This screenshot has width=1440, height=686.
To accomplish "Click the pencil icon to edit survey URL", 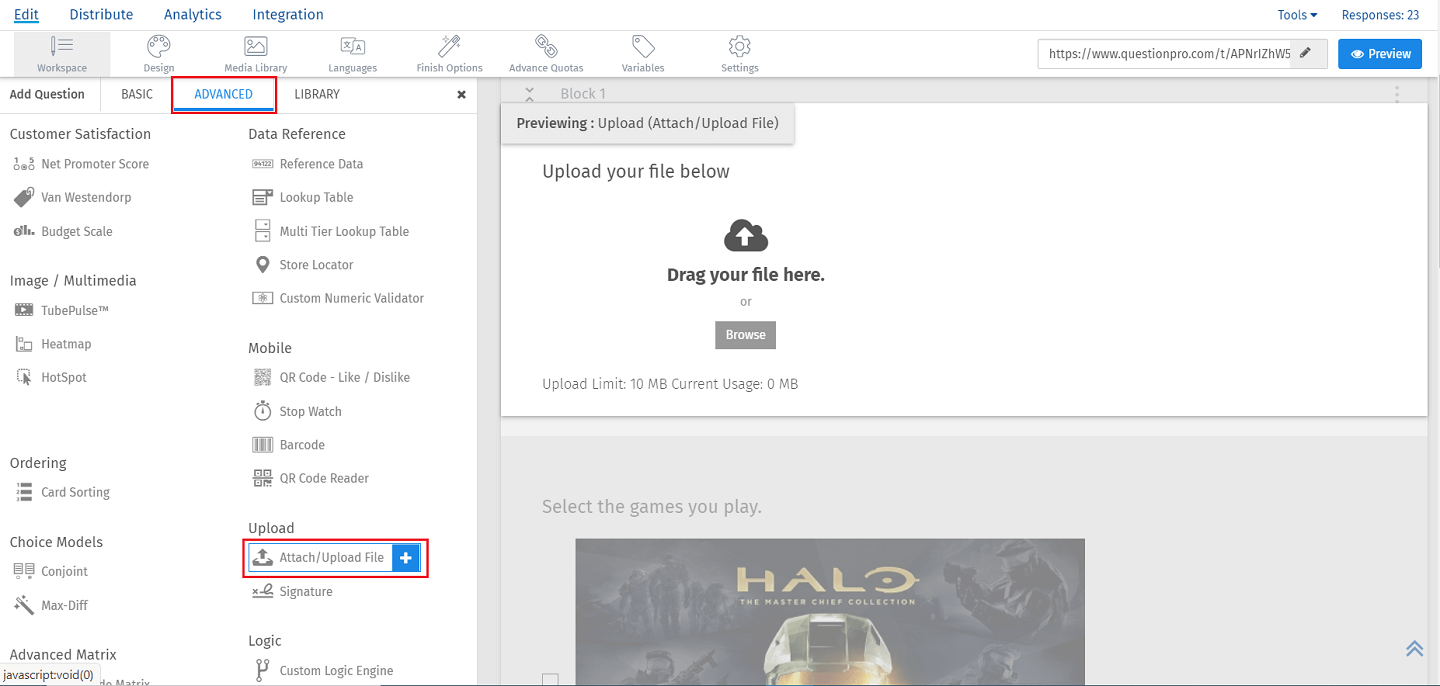I will [1305, 54].
